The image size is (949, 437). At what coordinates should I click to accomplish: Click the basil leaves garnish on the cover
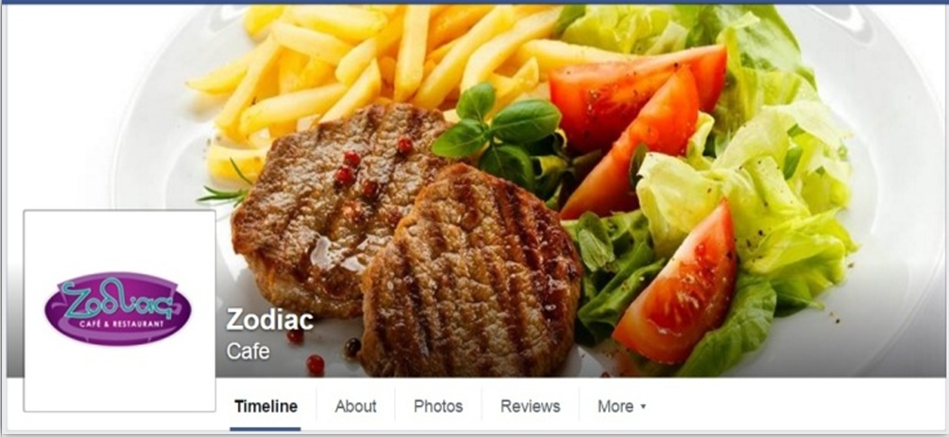point(496,127)
